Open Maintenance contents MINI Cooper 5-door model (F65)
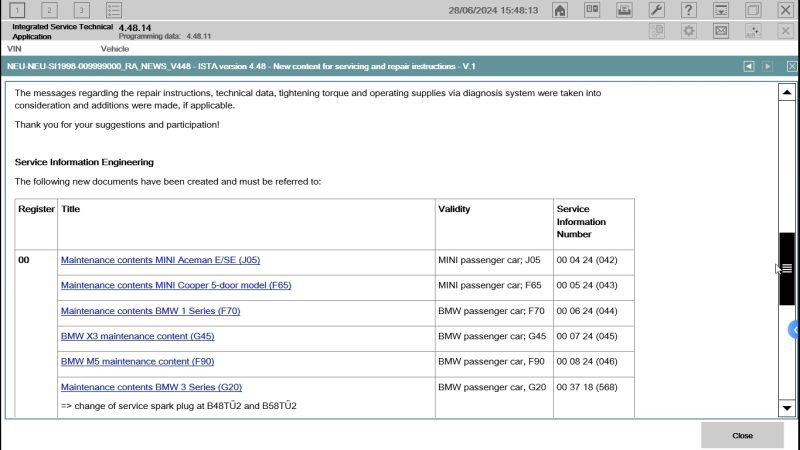This screenshot has height=450, width=800. click(176, 285)
